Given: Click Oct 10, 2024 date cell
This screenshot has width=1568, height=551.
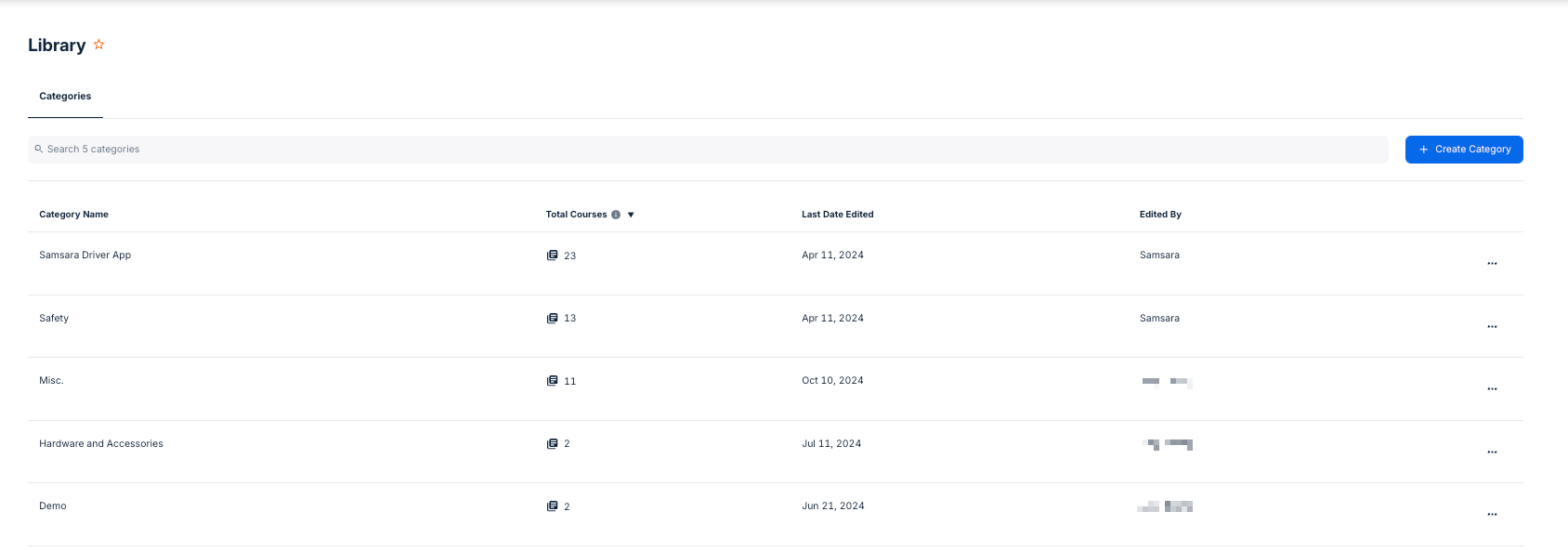Looking at the screenshot, I should [832, 380].
